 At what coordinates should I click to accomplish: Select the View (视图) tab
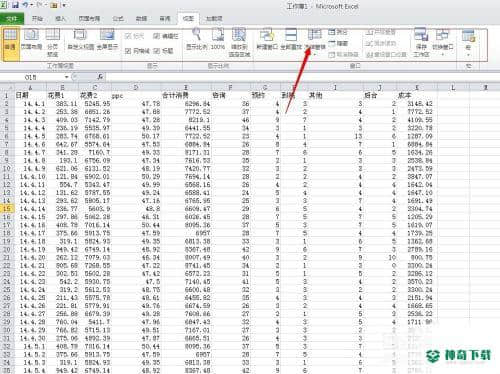pyautogui.click(x=188, y=19)
